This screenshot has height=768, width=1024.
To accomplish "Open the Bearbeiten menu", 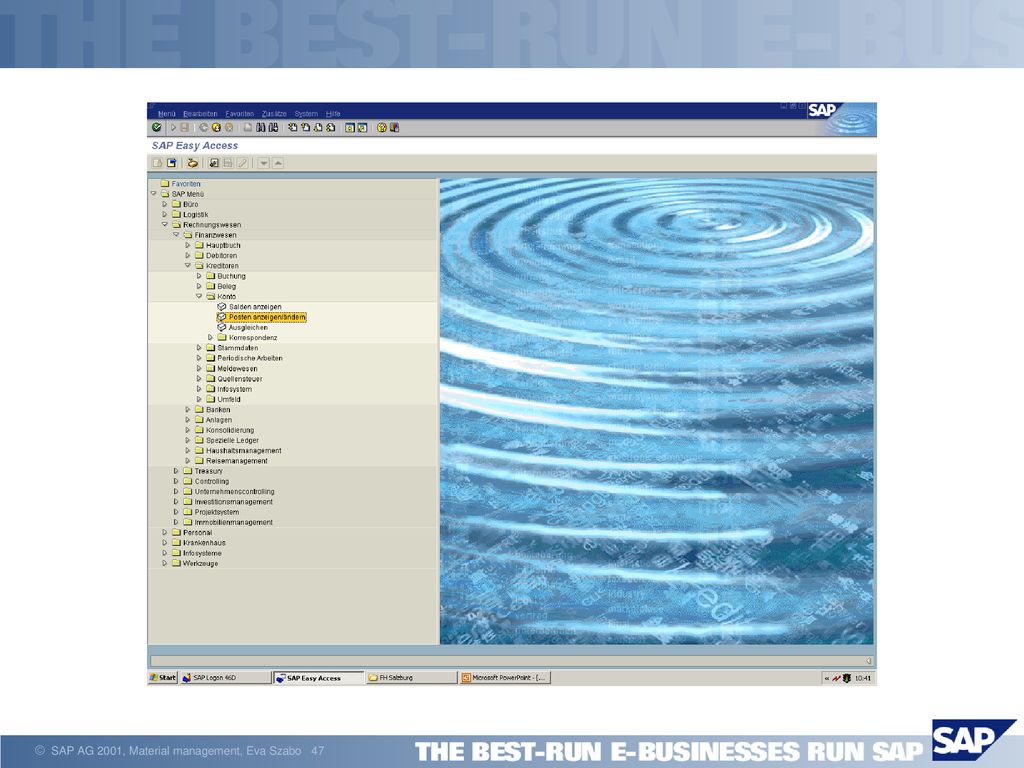I will click(x=200, y=114).
